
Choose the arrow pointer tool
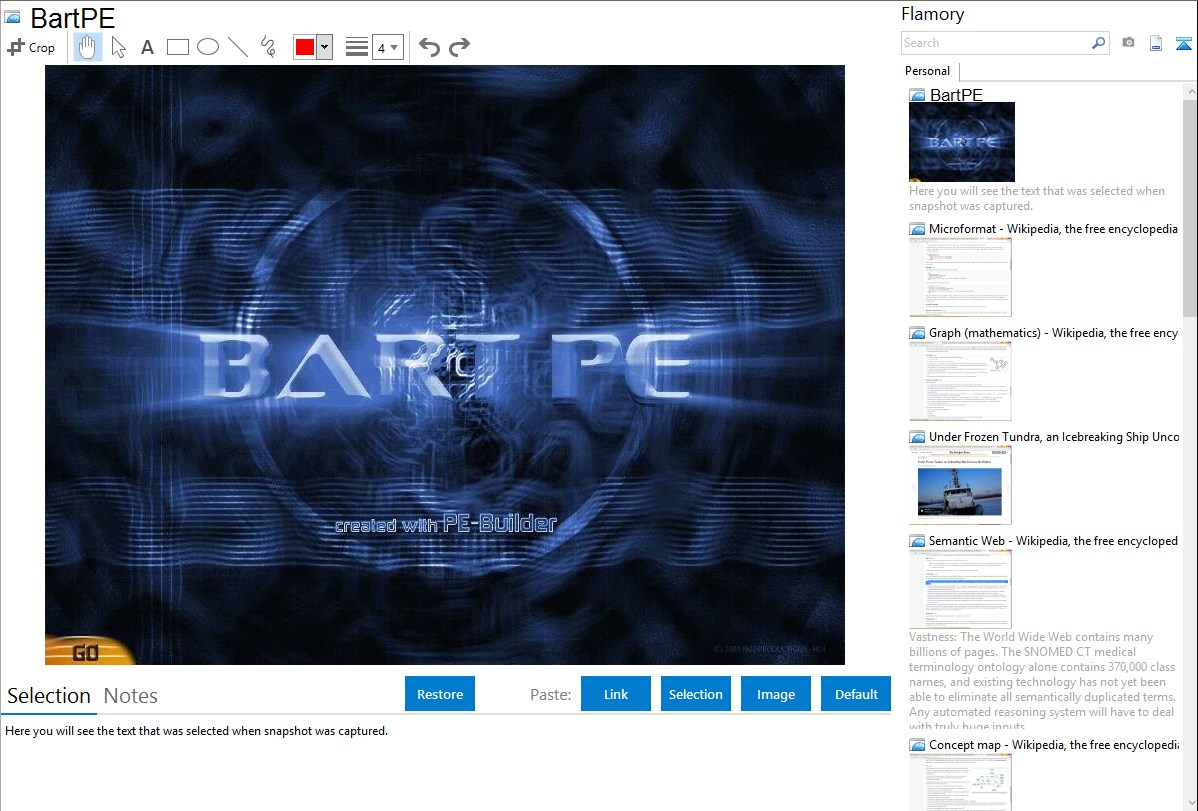point(118,47)
